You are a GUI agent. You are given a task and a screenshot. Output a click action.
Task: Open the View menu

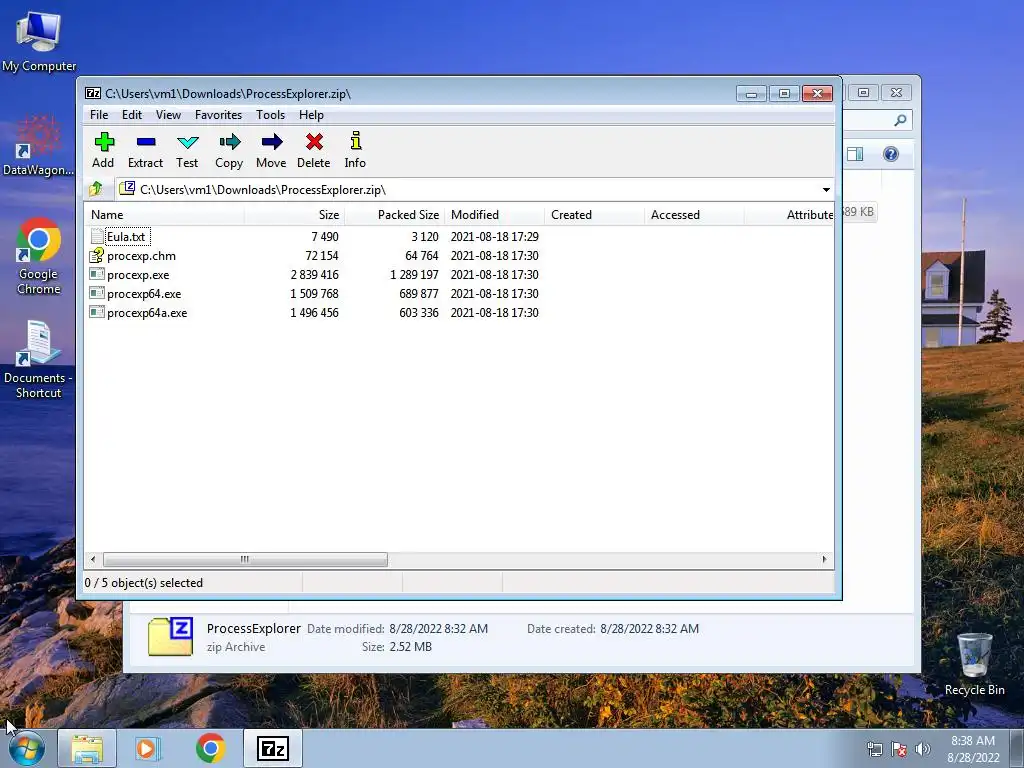click(168, 115)
